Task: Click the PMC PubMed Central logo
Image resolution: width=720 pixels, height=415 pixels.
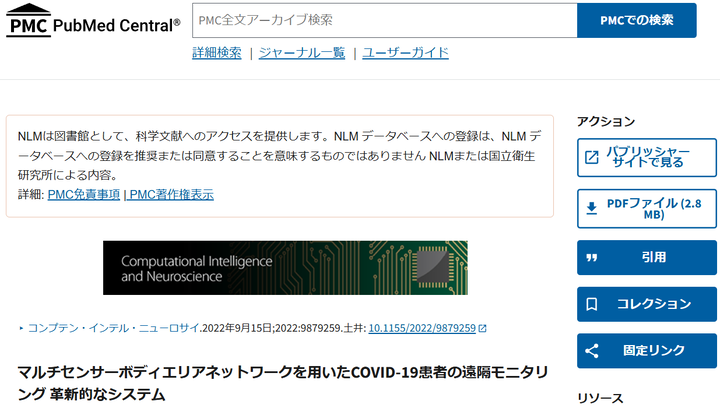Action: (93, 20)
